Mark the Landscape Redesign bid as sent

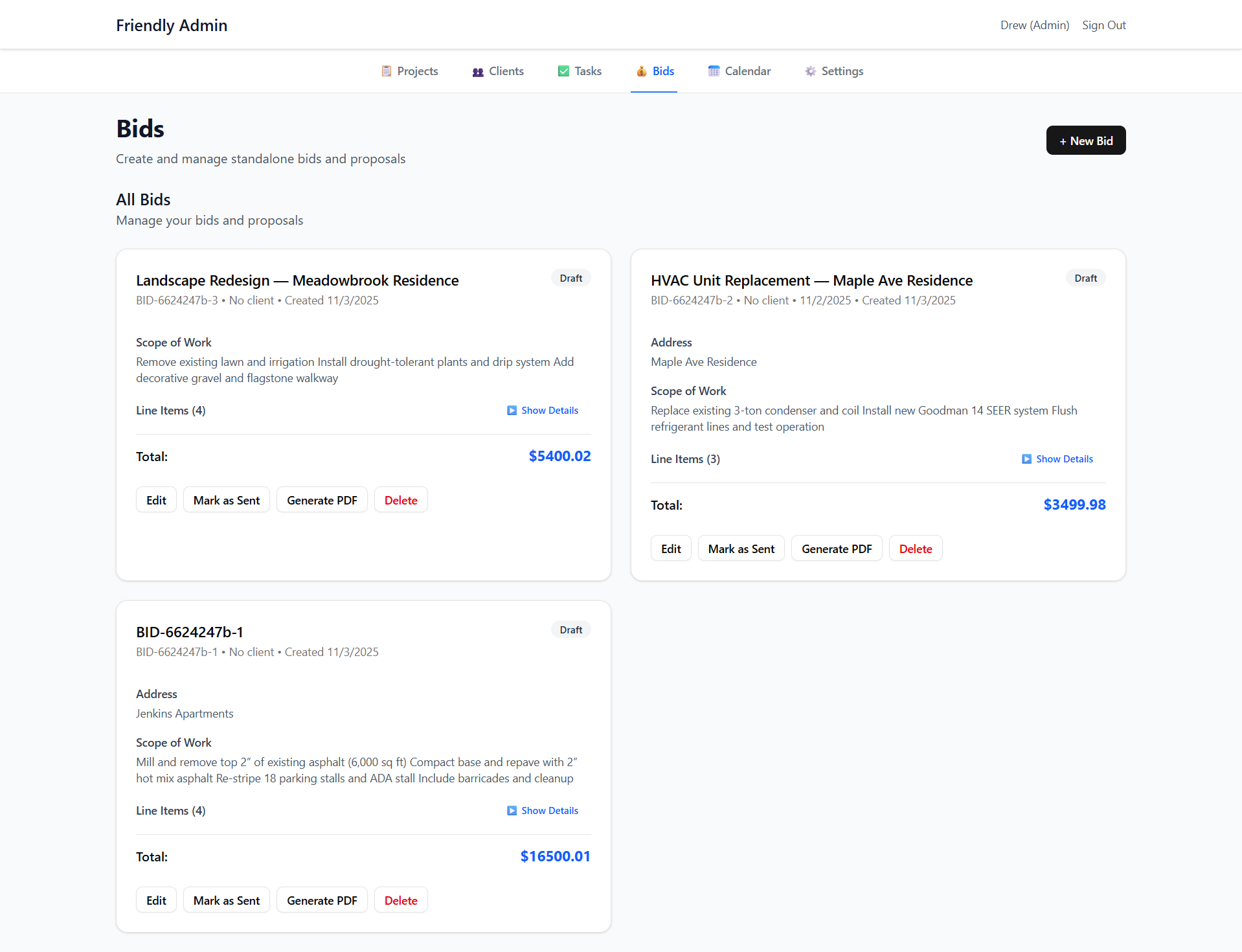point(226,500)
